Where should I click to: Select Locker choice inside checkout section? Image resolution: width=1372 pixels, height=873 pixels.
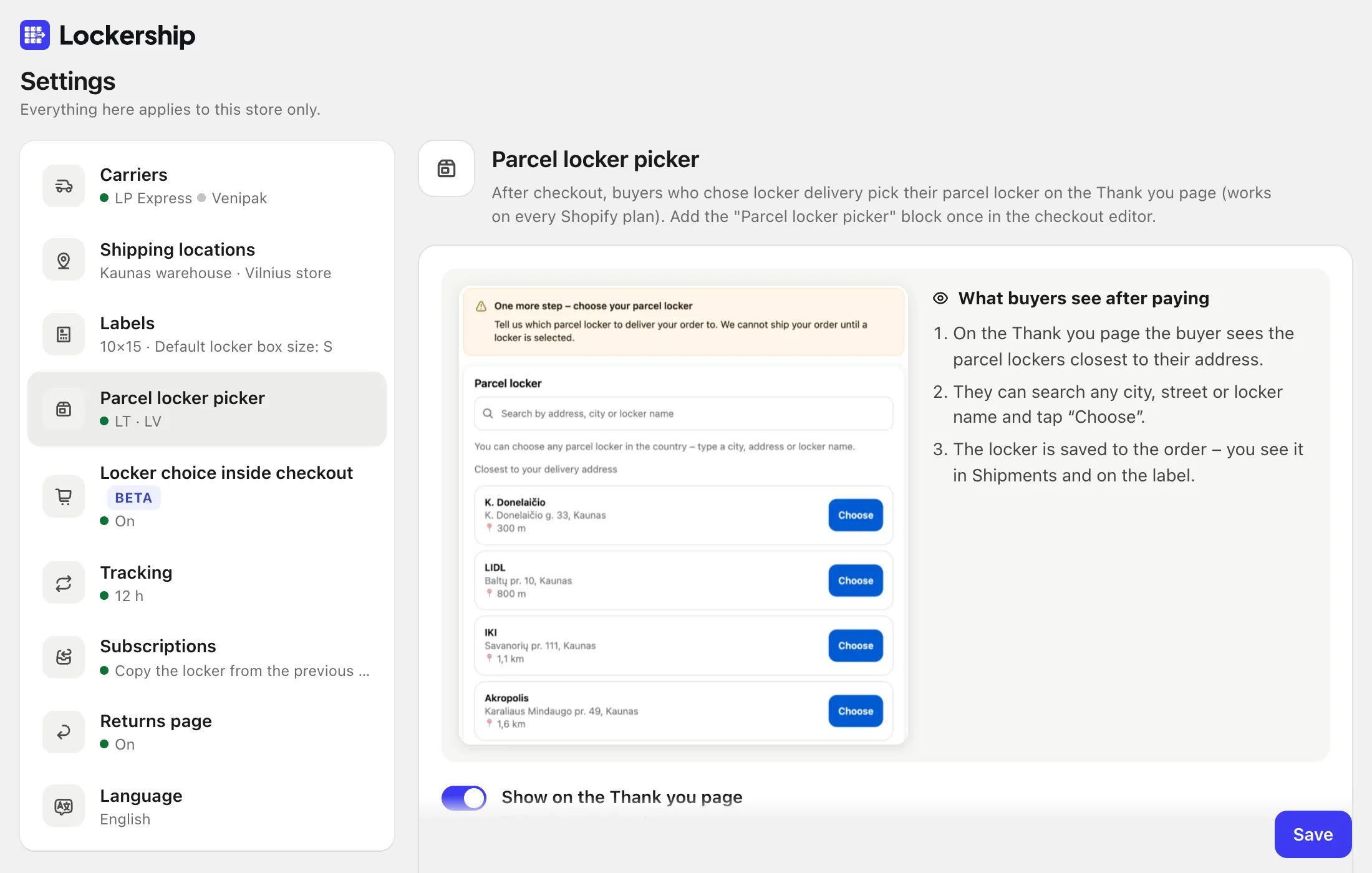(x=207, y=496)
